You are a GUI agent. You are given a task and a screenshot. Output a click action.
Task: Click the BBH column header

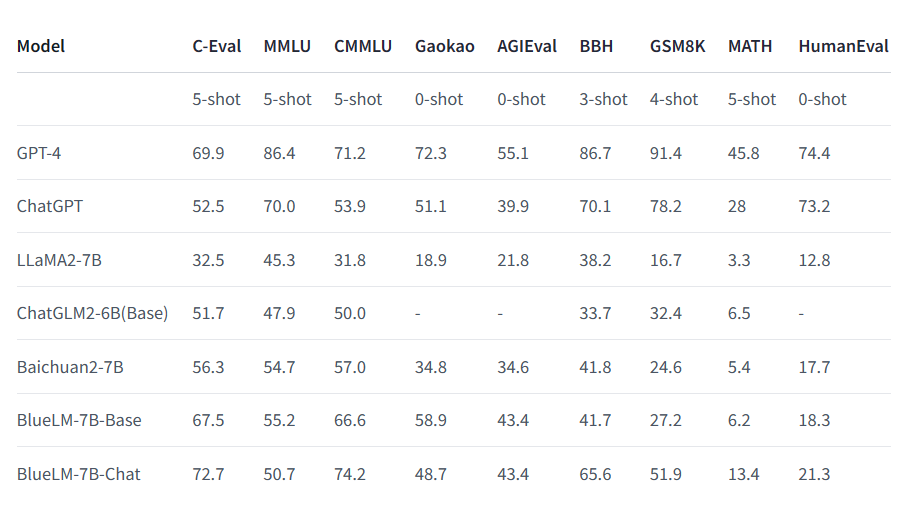click(x=596, y=46)
